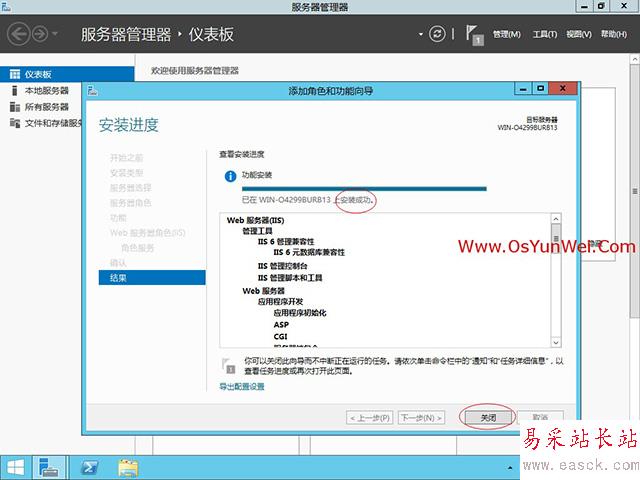
Task: Click the 应用程序初始化 entry
Action: point(300,313)
